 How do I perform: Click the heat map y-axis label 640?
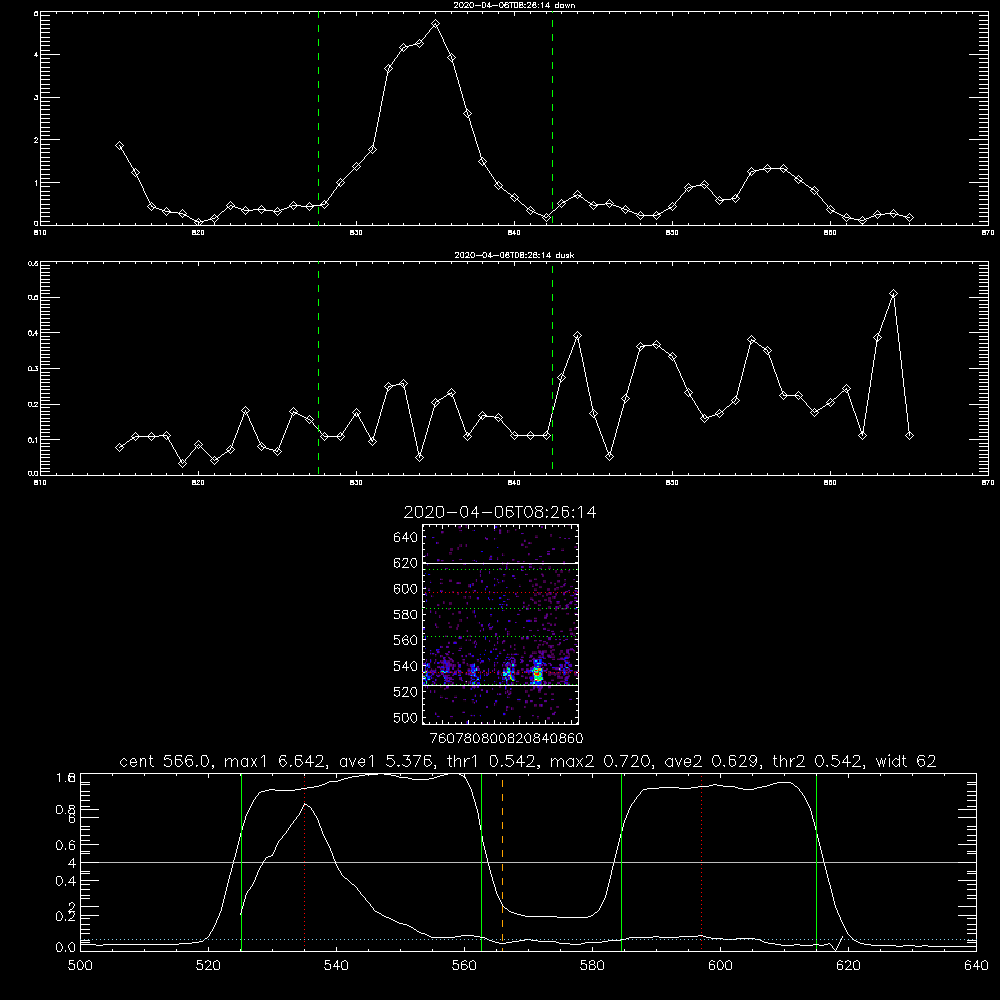[x=406, y=538]
